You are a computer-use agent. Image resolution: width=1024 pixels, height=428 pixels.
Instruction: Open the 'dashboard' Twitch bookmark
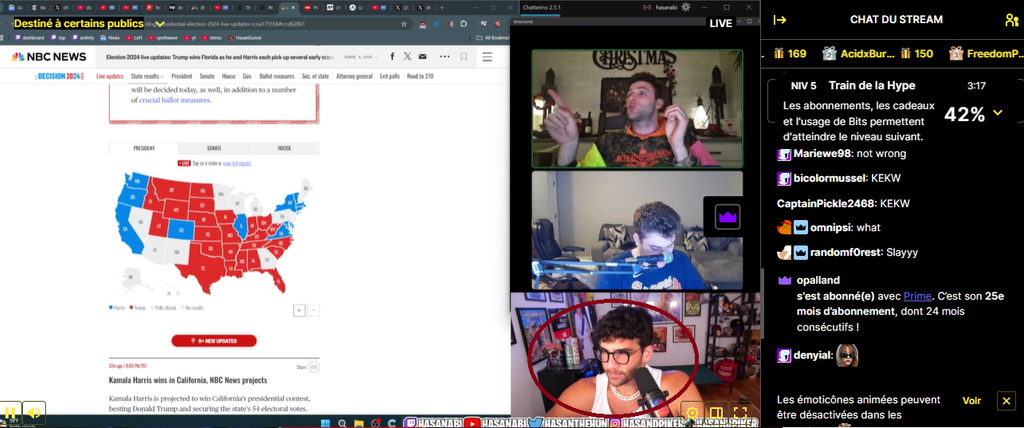tap(29, 38)
